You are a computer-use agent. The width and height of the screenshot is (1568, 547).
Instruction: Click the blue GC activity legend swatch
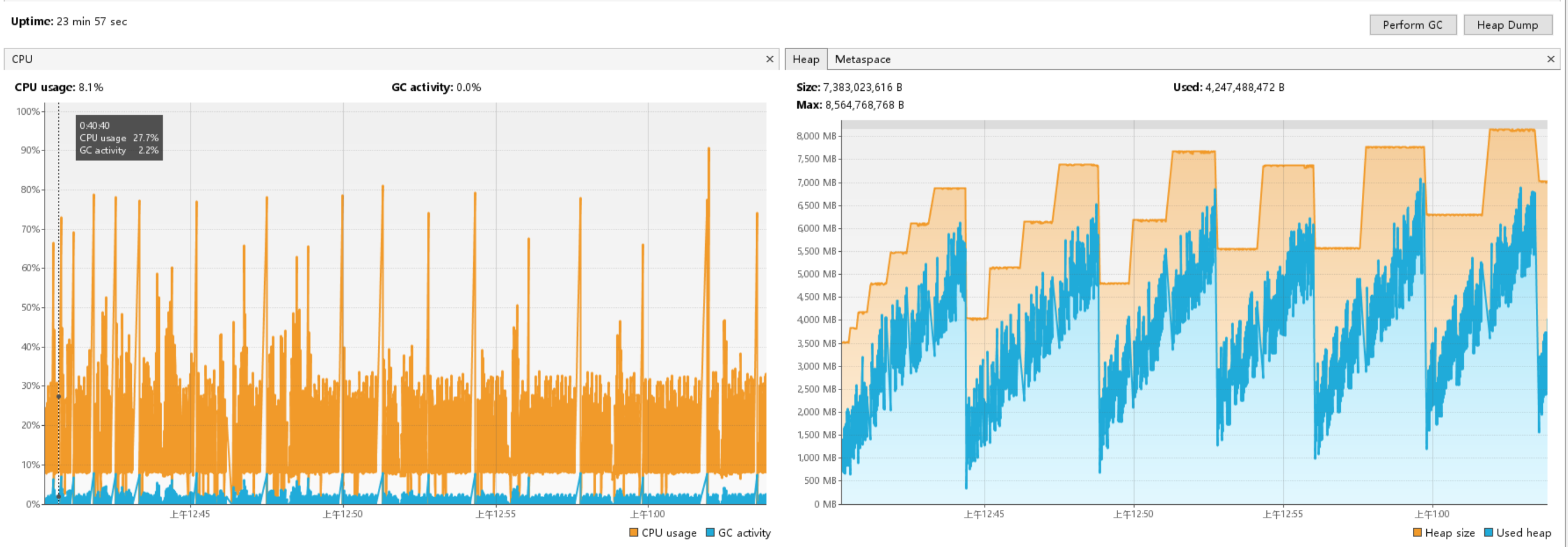click(710, 532)
